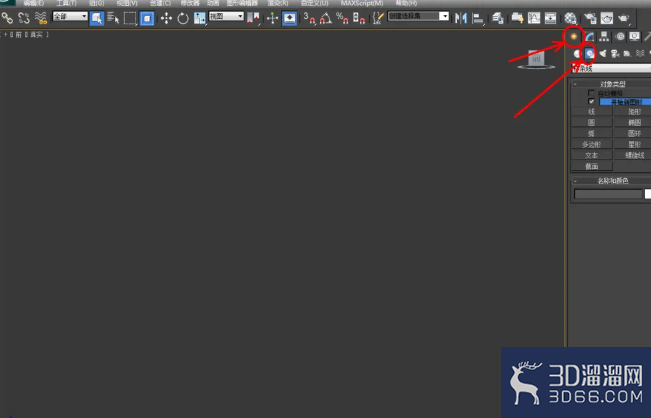Open the 工具(T) menu
The height and width of the screenshot is (418, 651).
(x=66, y=3)
